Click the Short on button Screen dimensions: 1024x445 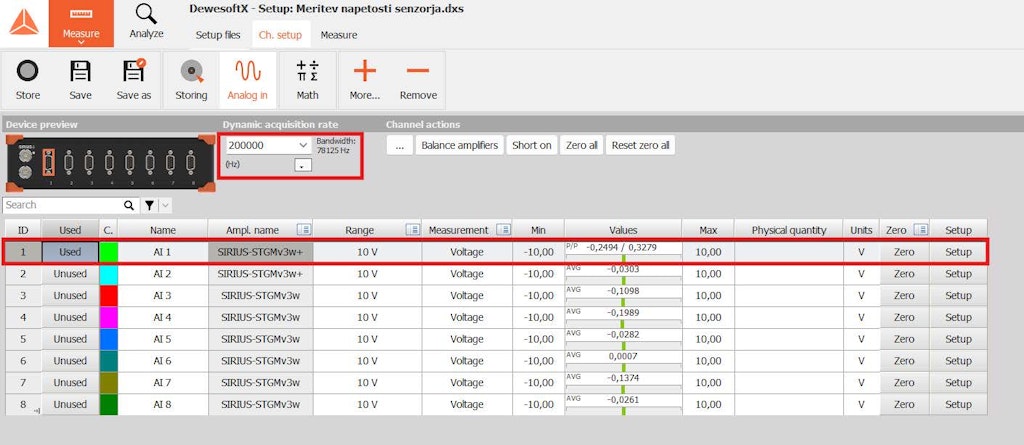[532, 145]
